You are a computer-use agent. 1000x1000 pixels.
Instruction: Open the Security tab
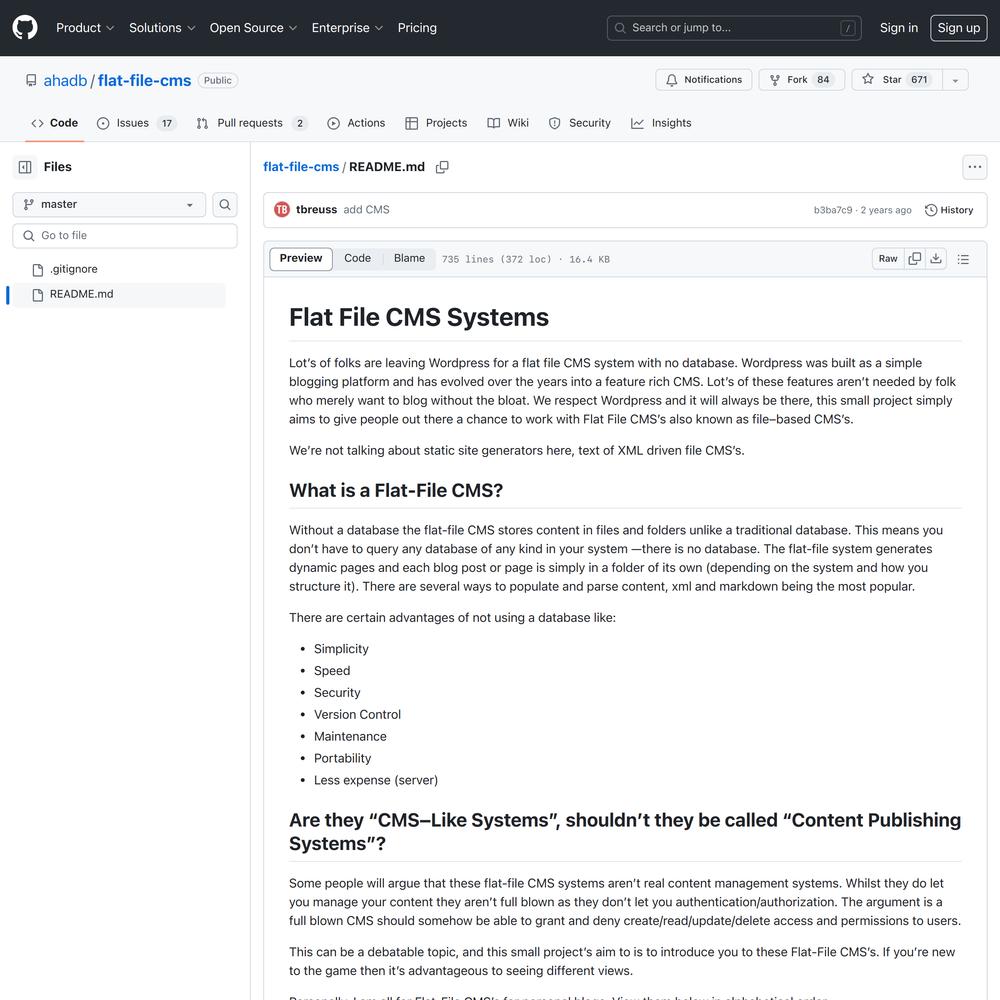coord(580,123)
